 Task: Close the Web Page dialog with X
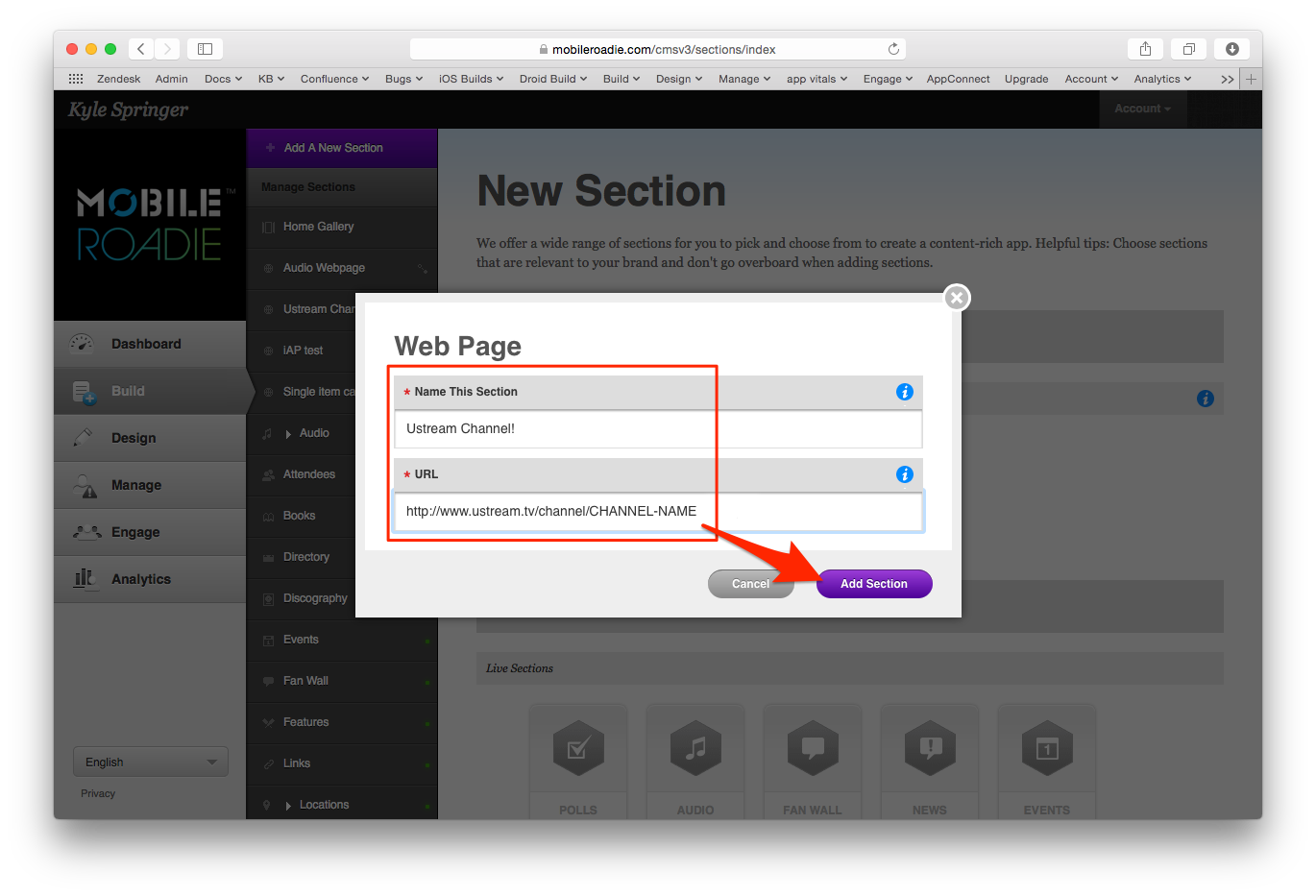tap(956, 298)
